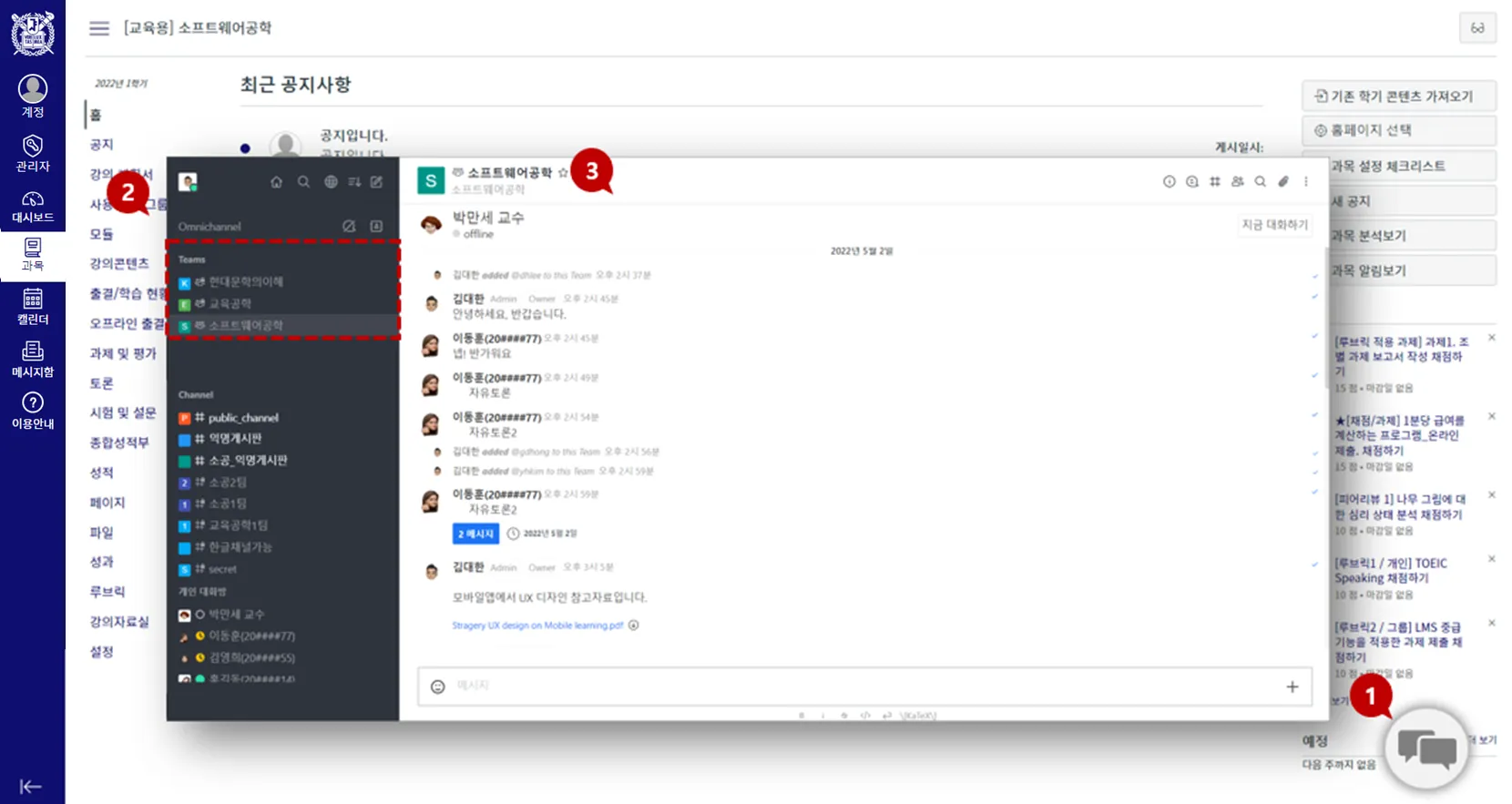Image resolution: width=1512 pixels, height=804 pixels.
Task: Open 메시지함 in global navigation
Action: click(33, 359)
